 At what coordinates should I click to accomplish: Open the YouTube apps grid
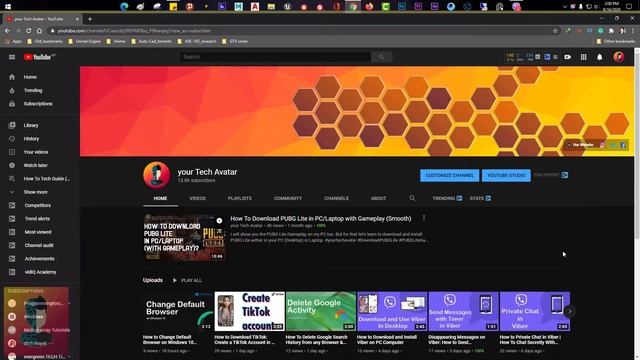(x=584, y=57)
